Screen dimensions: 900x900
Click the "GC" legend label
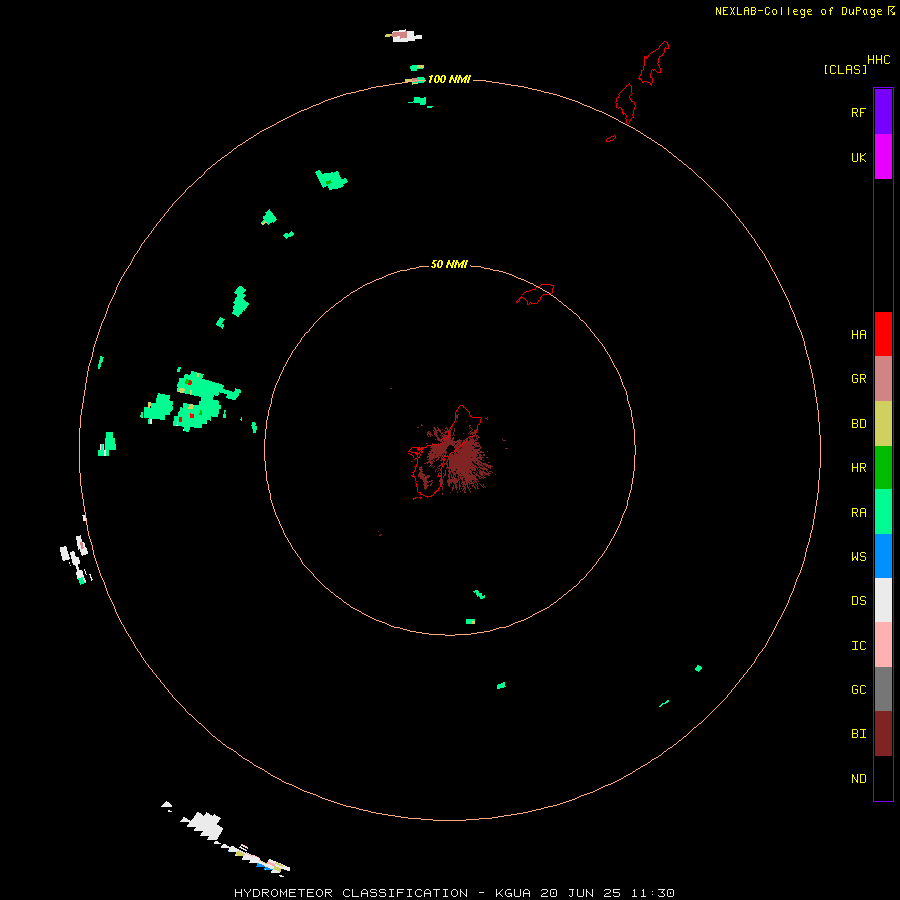858,690
